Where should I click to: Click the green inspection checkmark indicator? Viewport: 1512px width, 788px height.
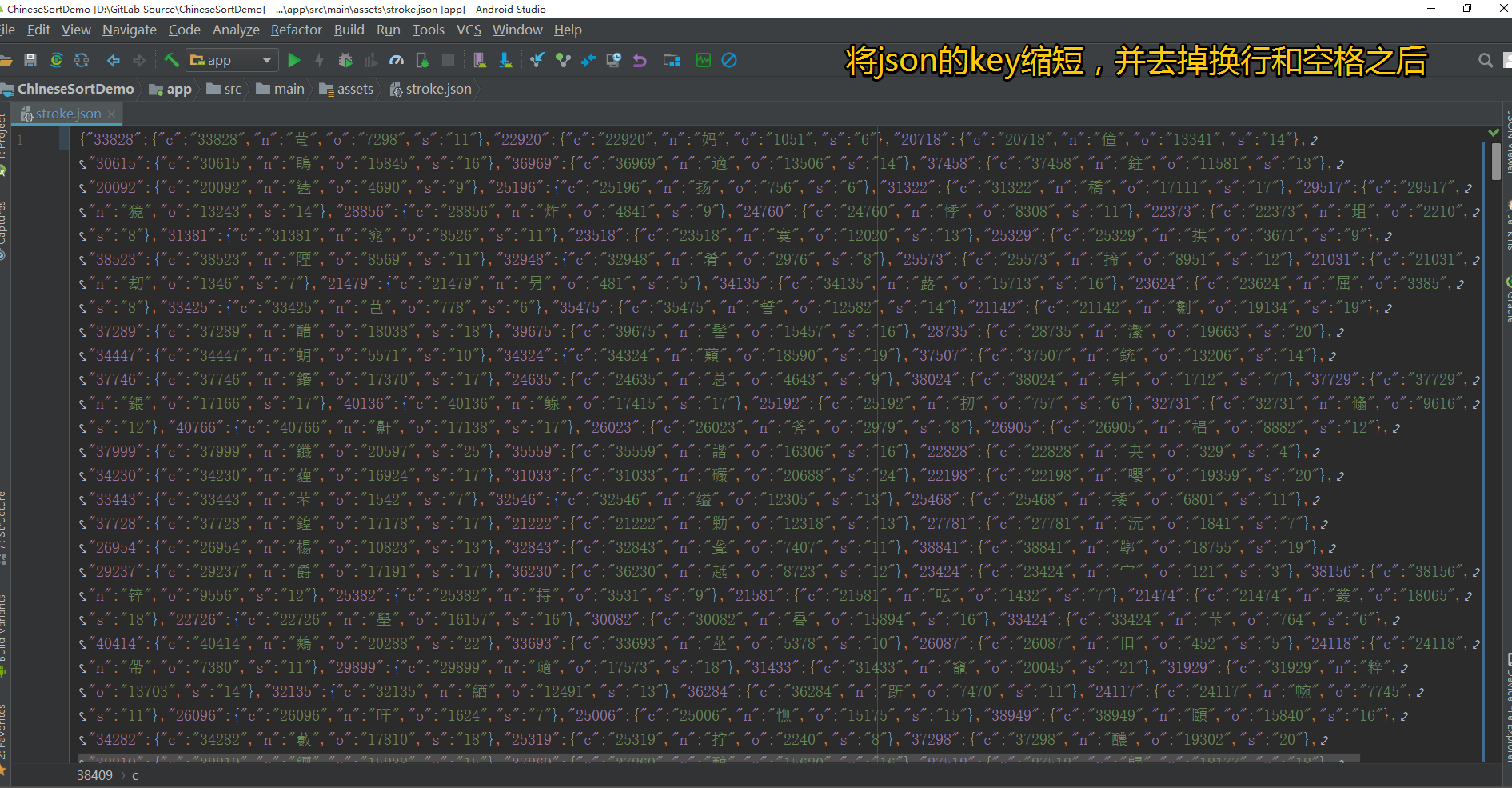[x=1494, y=132]
